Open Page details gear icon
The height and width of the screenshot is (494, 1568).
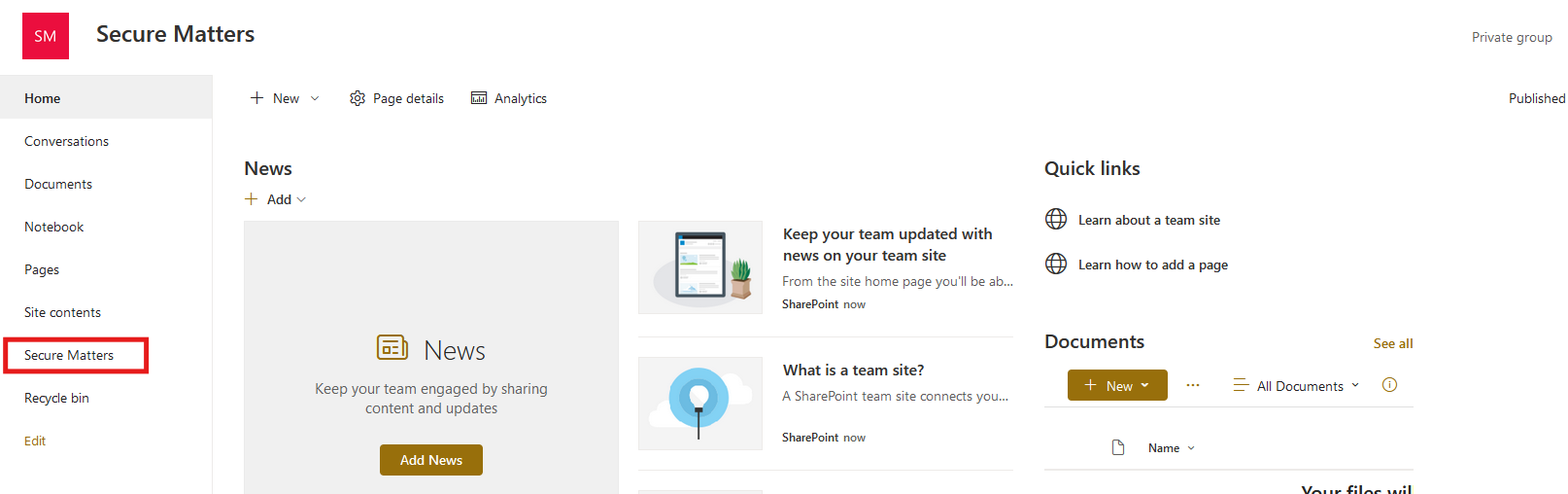[358, 98]
